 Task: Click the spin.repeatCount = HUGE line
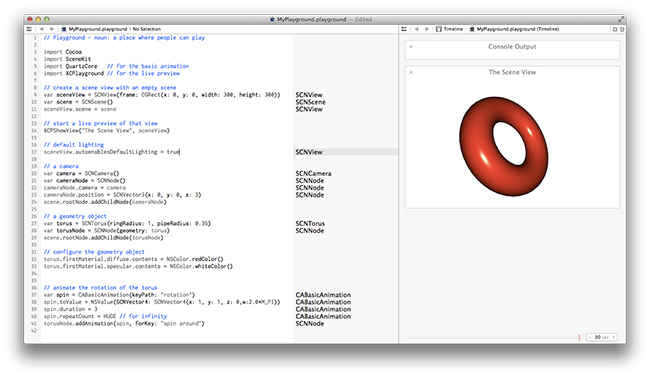click(105, 316)
